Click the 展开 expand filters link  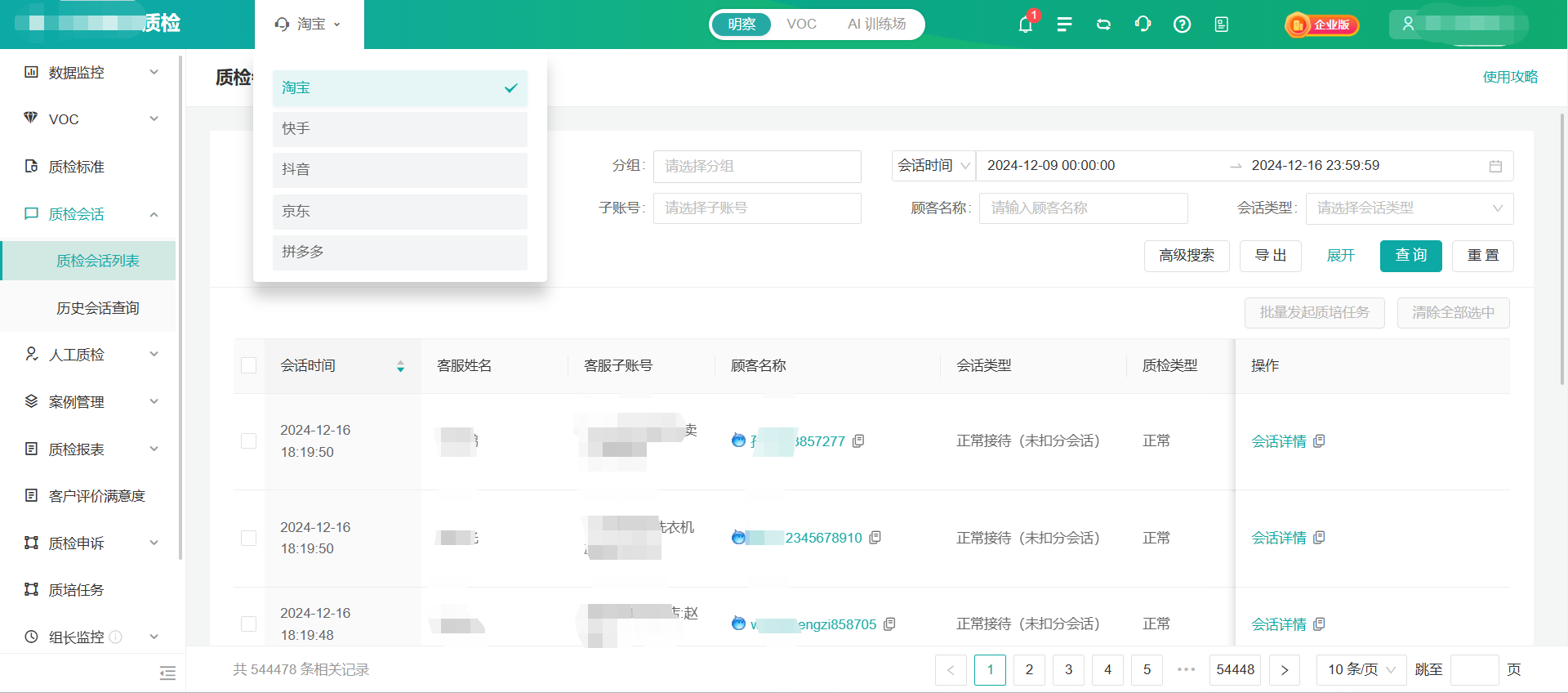[x=1341, y=256]
